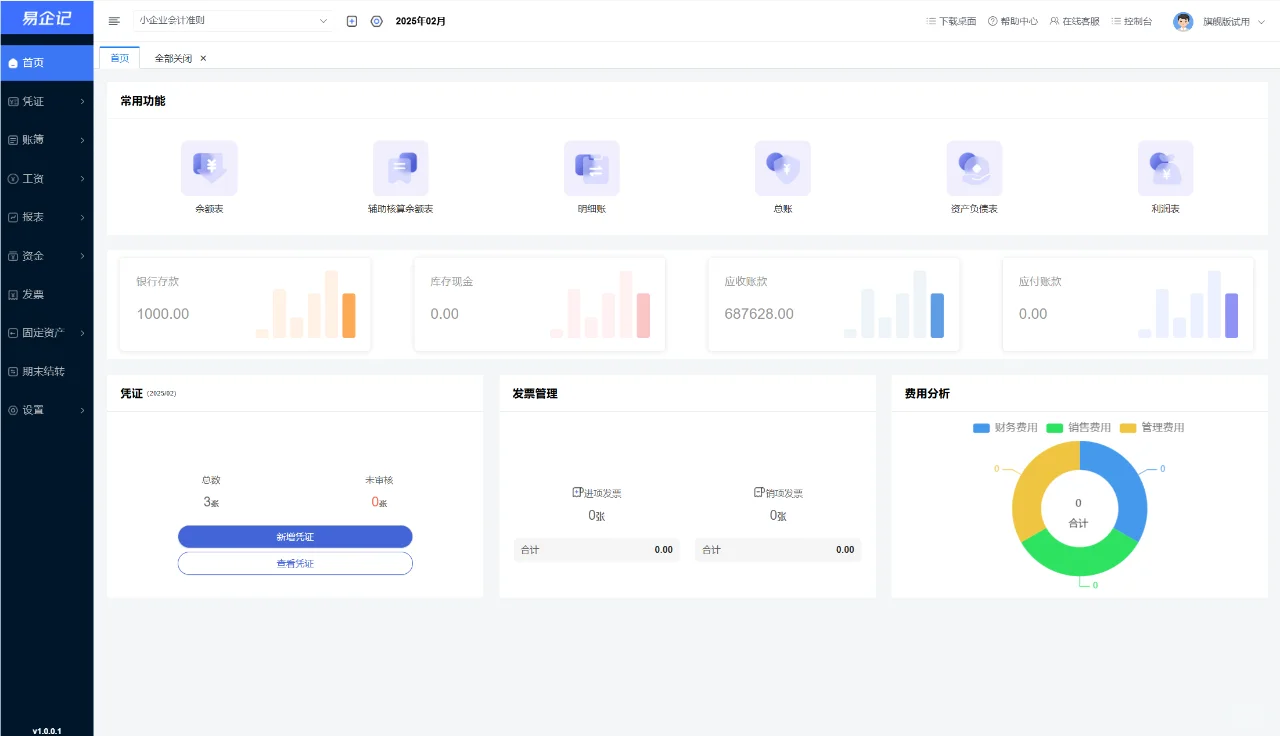Click the yellow segment of the donut chart

point(1034,482)
